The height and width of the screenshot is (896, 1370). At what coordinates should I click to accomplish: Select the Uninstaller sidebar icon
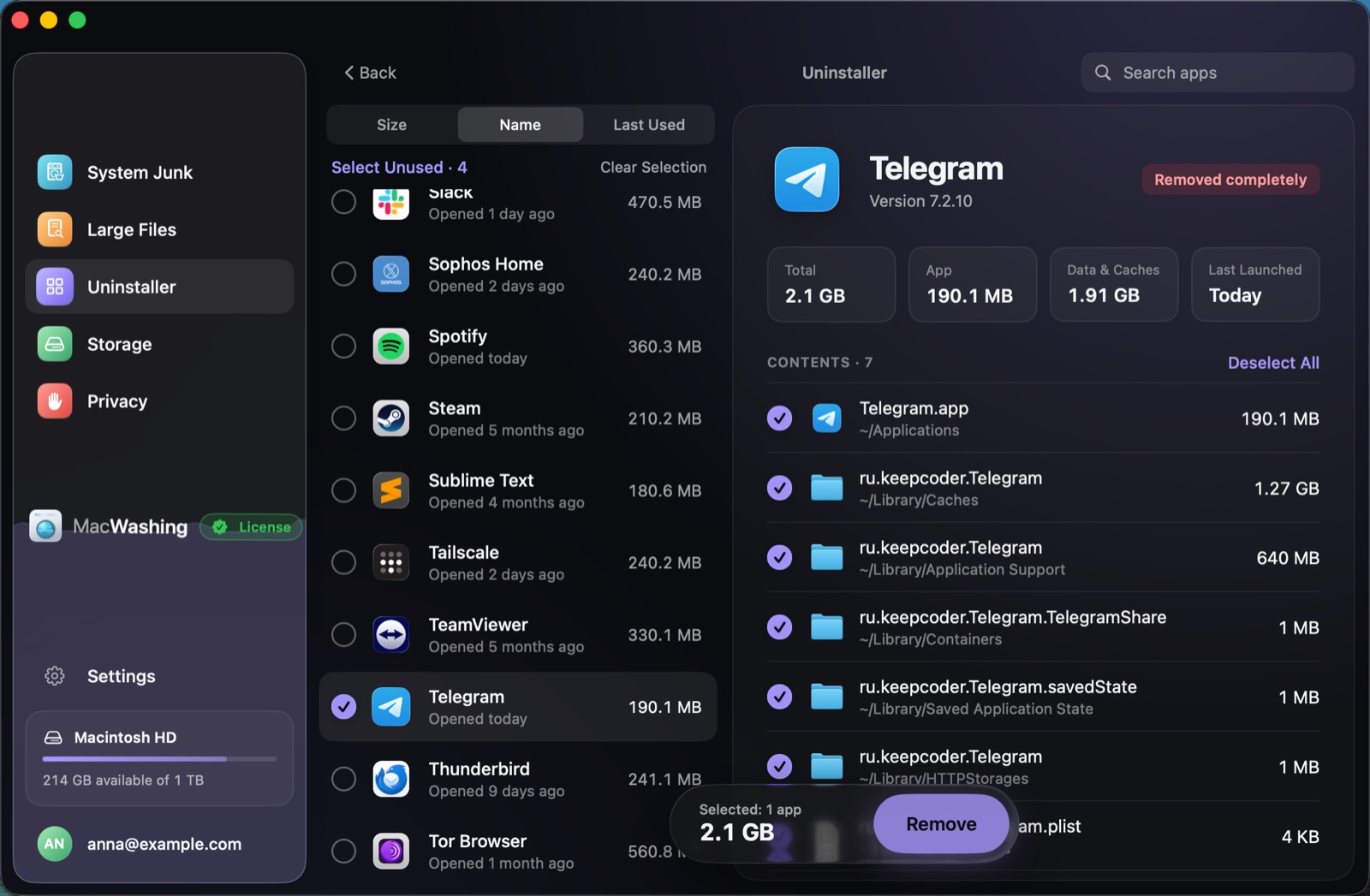click(55, 287)
